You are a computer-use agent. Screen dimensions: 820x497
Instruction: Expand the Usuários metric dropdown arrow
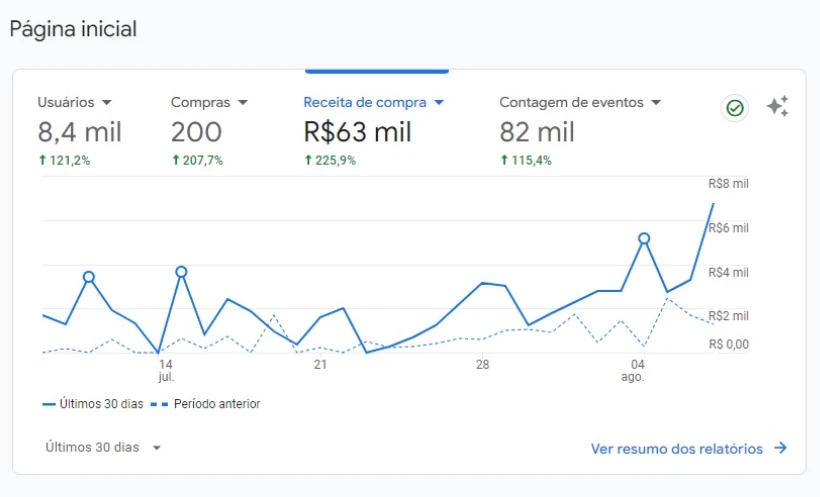pos(107,103)
